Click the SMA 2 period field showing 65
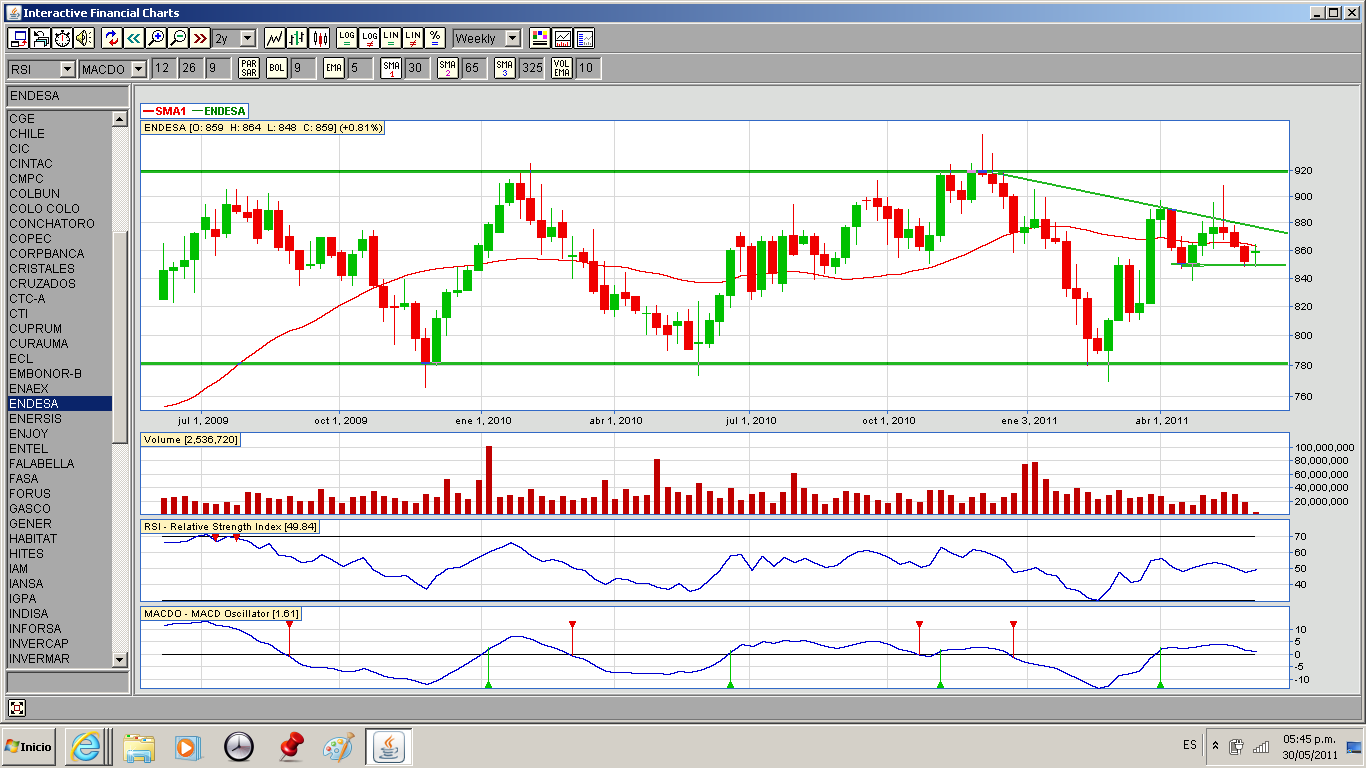The image size is (1366, 768). [474, 68]
